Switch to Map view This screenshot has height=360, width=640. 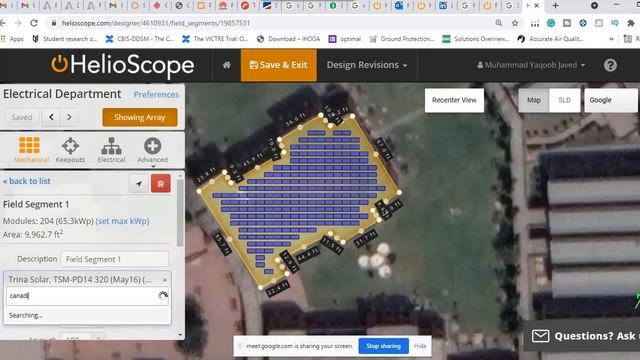pos(533,100)
